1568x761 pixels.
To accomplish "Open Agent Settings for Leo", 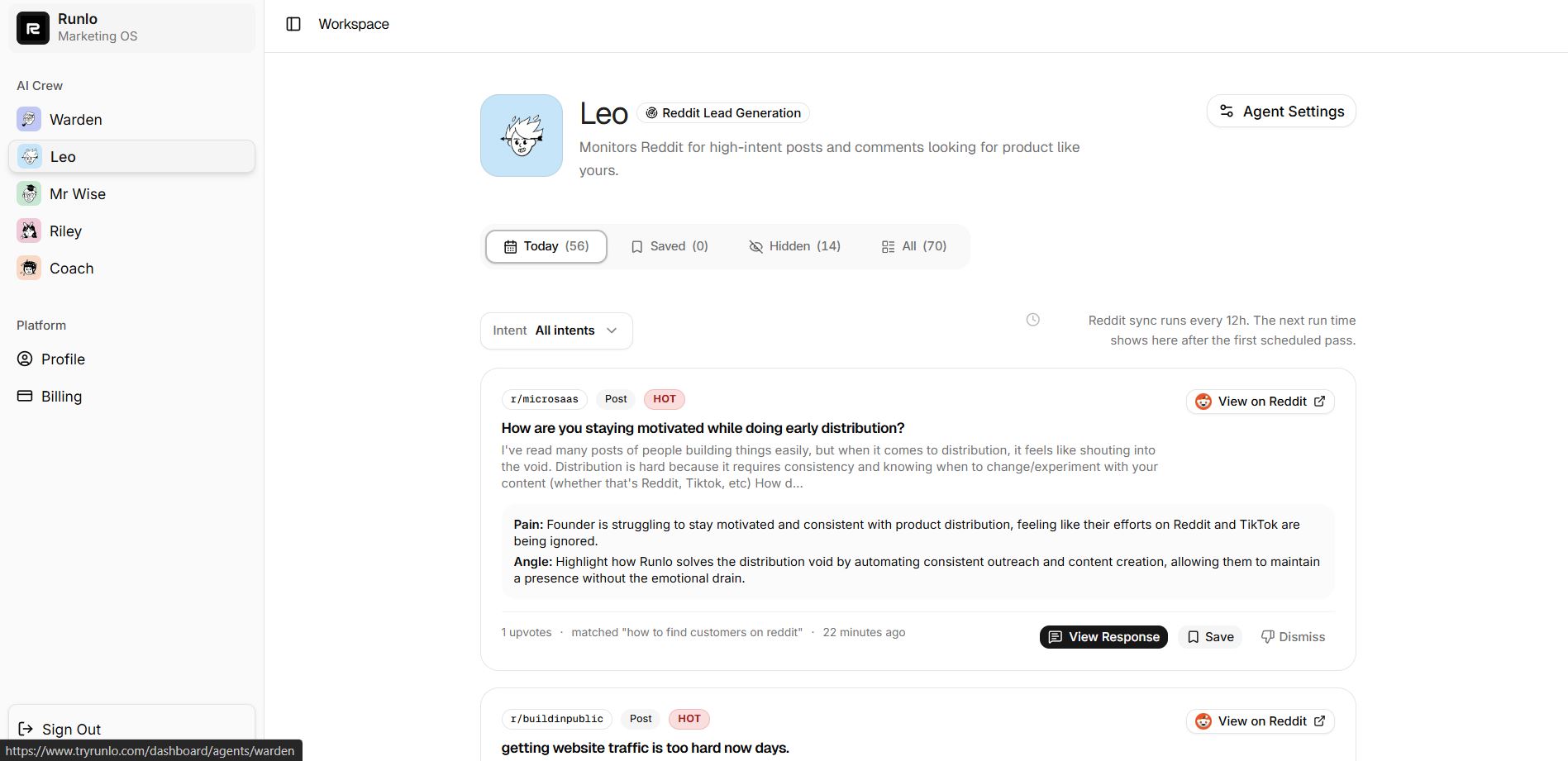I will click(x=1280, y=111).
